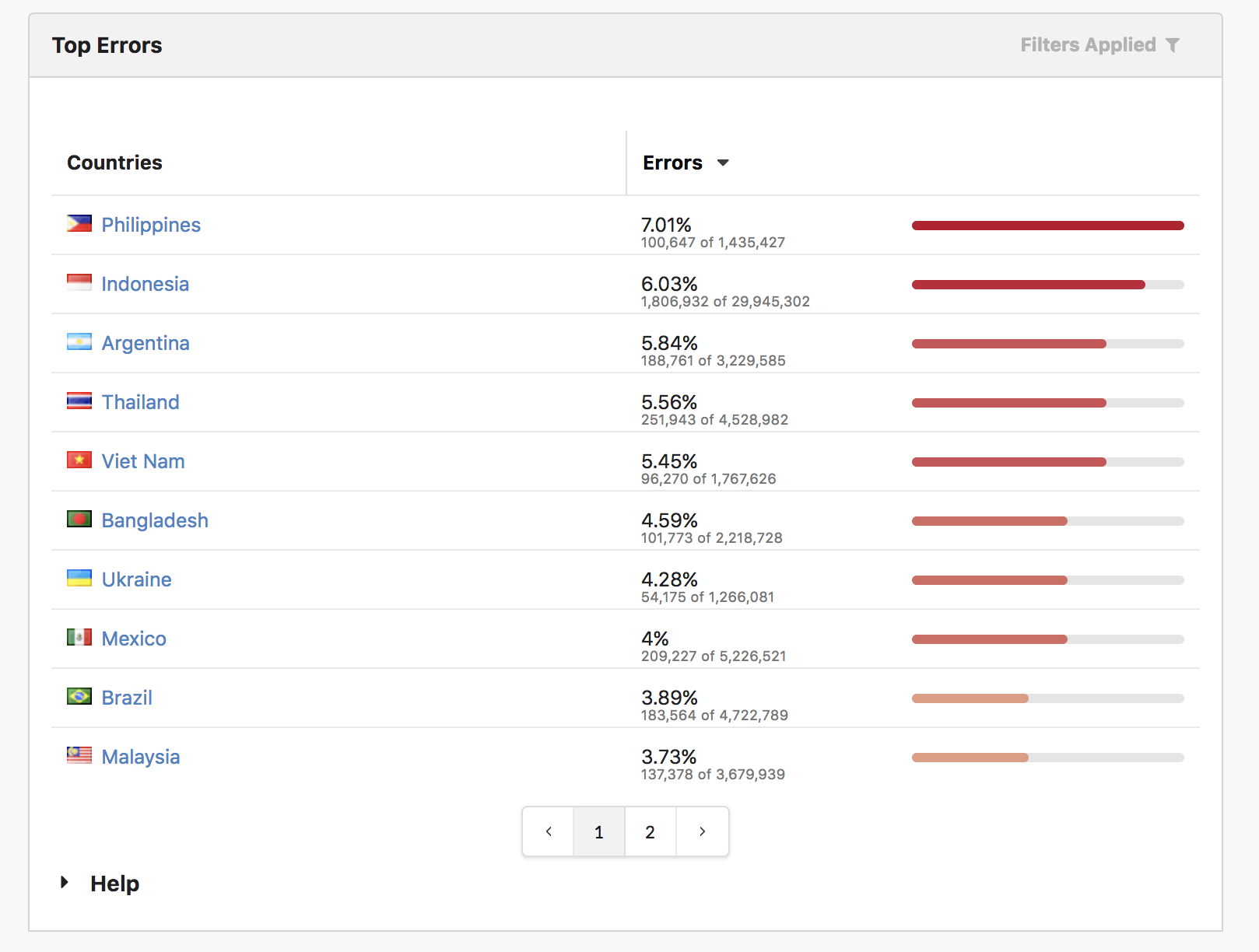Viewport: 1259px width, 952px height.
Task: Click the previous page arrow
Action: pyautogui.click(x=548, y=831)
